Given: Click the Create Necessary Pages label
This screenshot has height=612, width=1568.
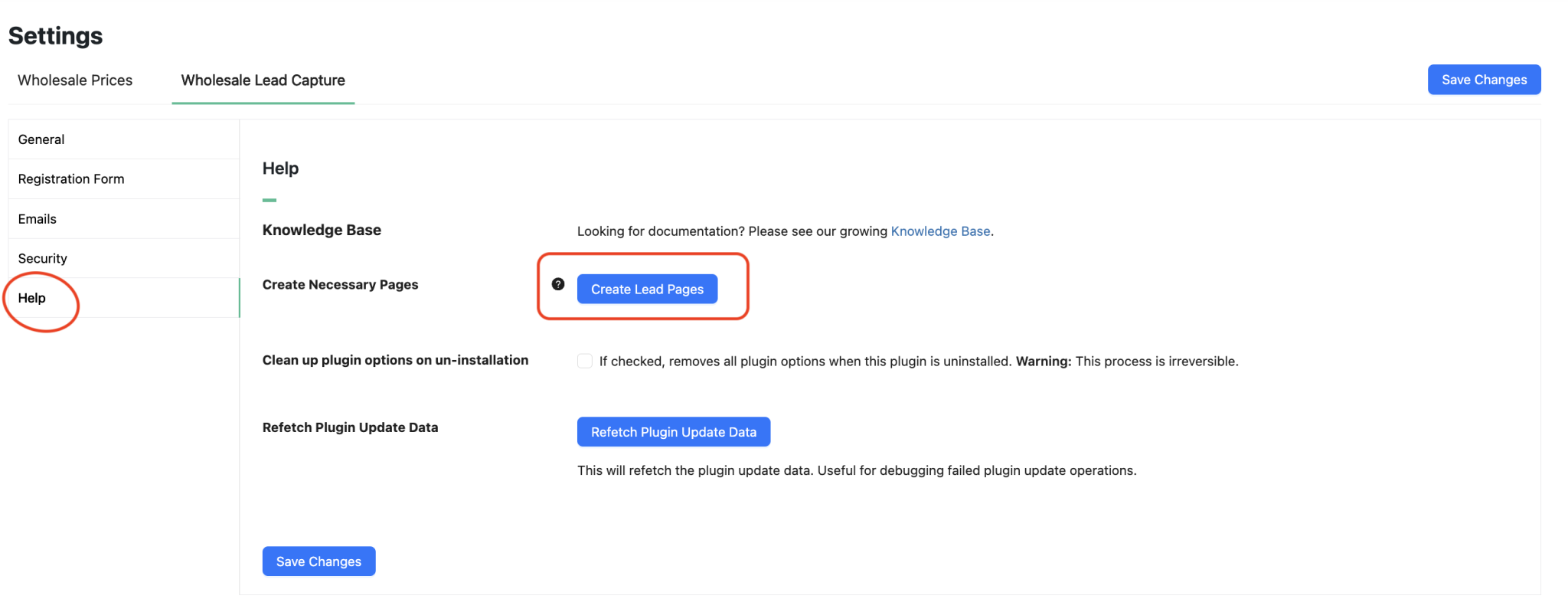Looking at the screenshot, I should tap(340, 285).
